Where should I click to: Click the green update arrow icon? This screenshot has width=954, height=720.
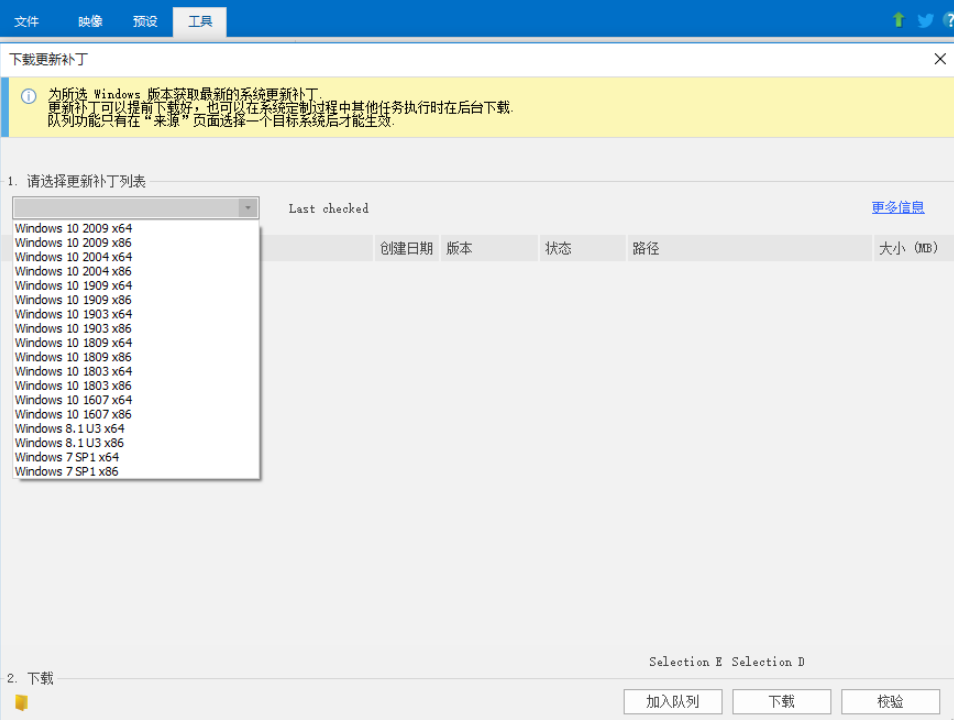898,20
